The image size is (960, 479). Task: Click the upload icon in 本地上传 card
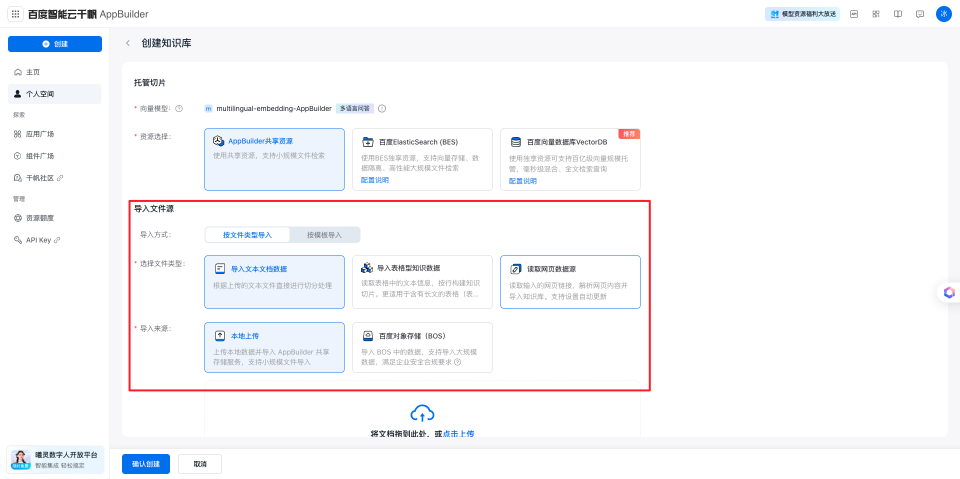coord(220,336)
